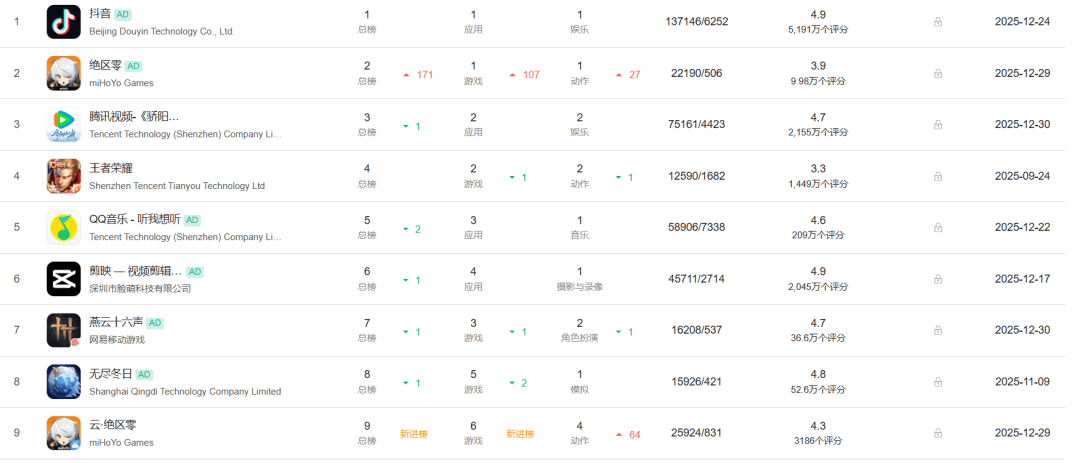Click the lock icon in 抖音 row
This screenshot has width=1080, height=463.
(x=937, y=22)
